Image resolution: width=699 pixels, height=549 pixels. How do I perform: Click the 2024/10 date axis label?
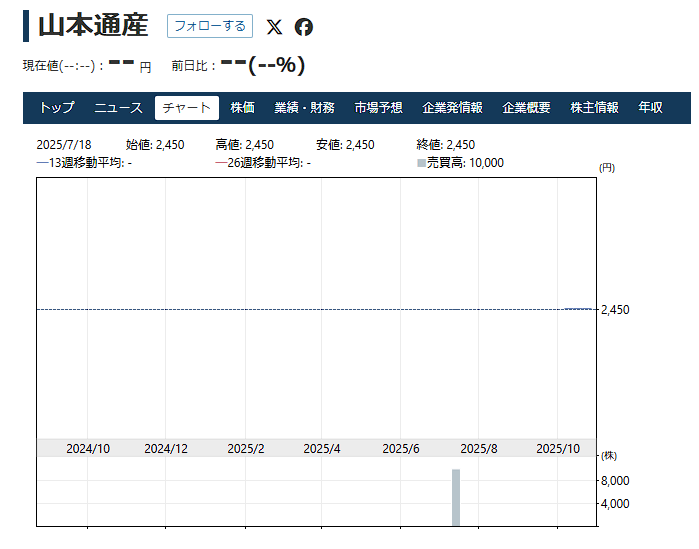(88, 448)
